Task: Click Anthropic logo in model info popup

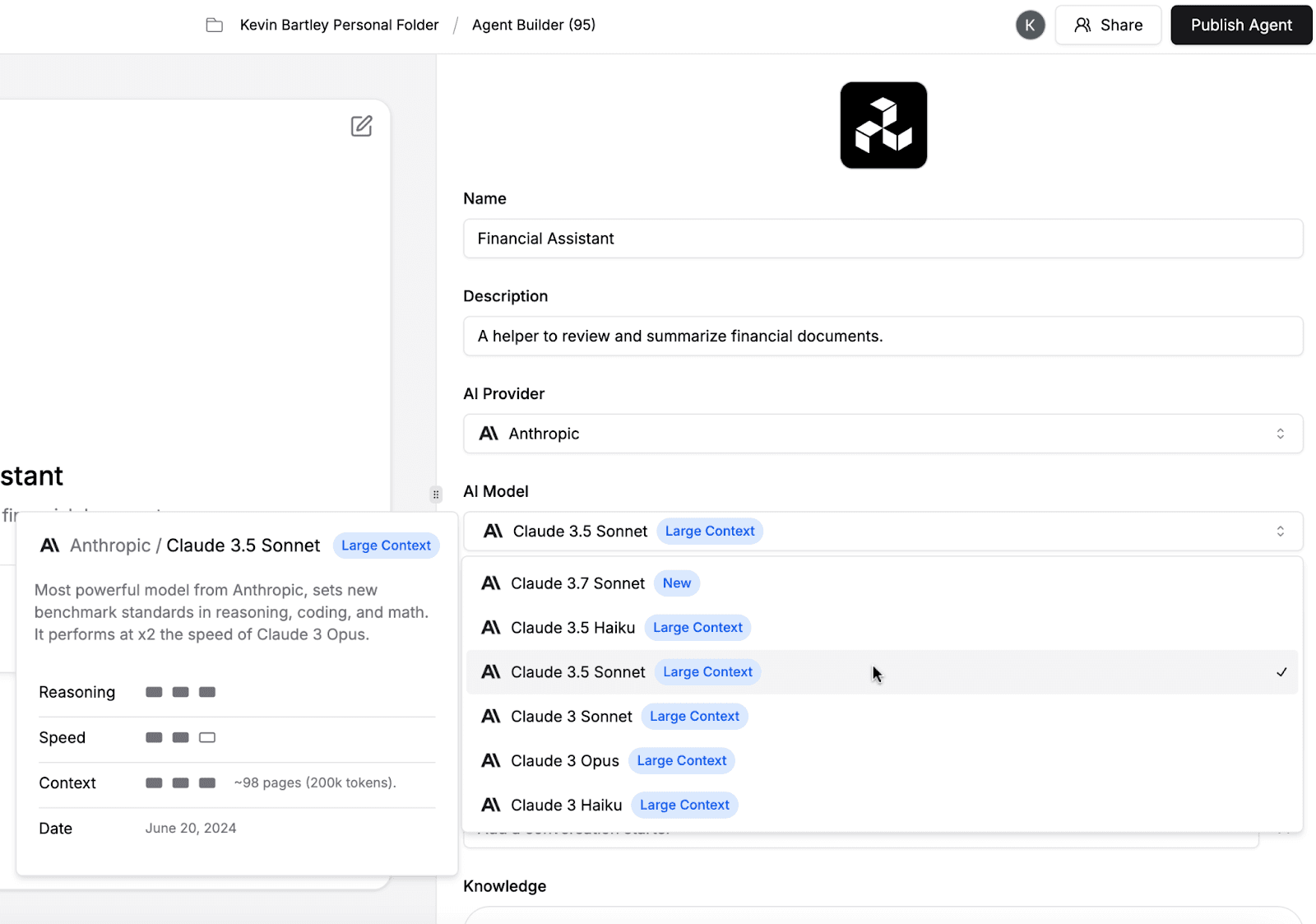Action: coord(49,546)
